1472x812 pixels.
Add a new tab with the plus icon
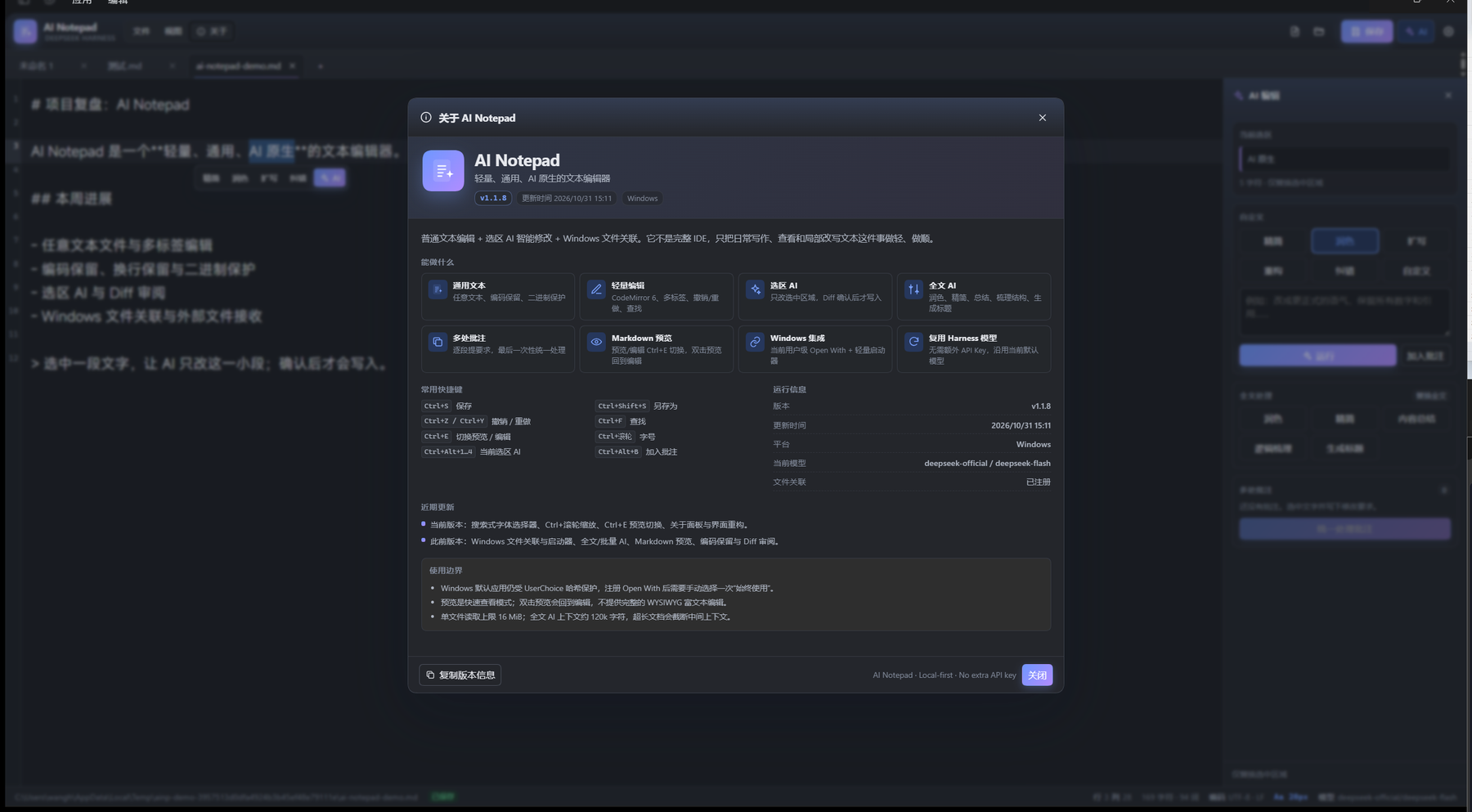(x=321, y=66)
